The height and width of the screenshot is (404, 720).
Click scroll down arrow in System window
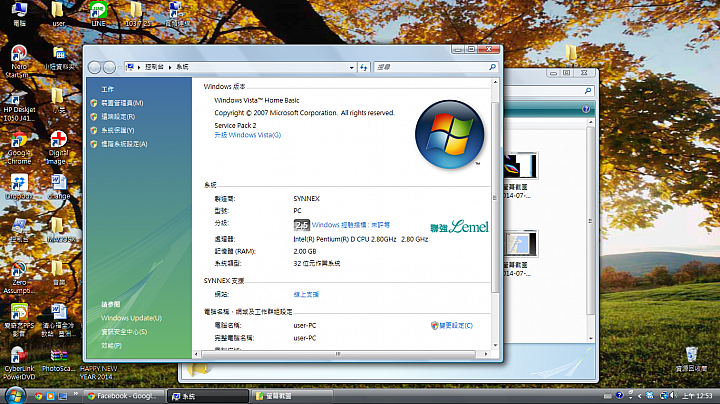495,345
